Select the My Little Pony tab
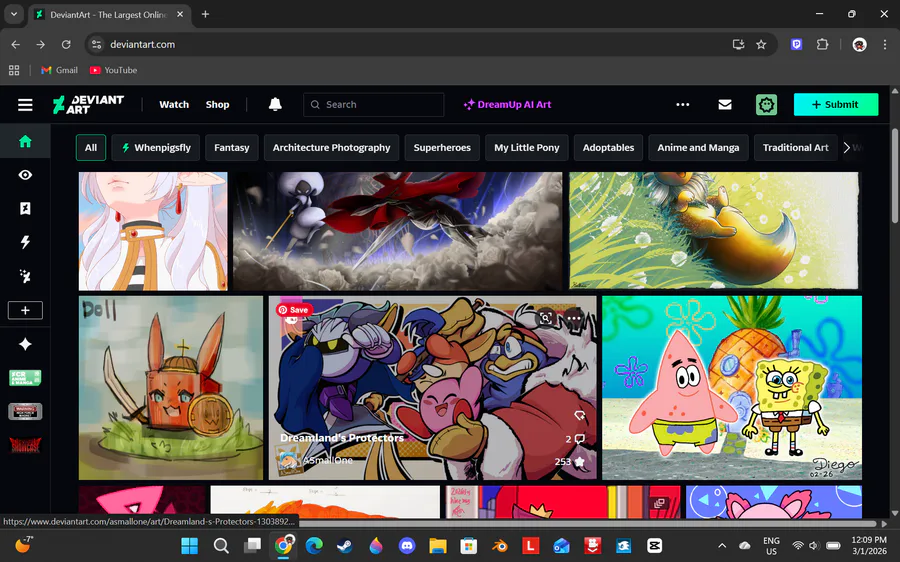 click(x=526, y=148)
